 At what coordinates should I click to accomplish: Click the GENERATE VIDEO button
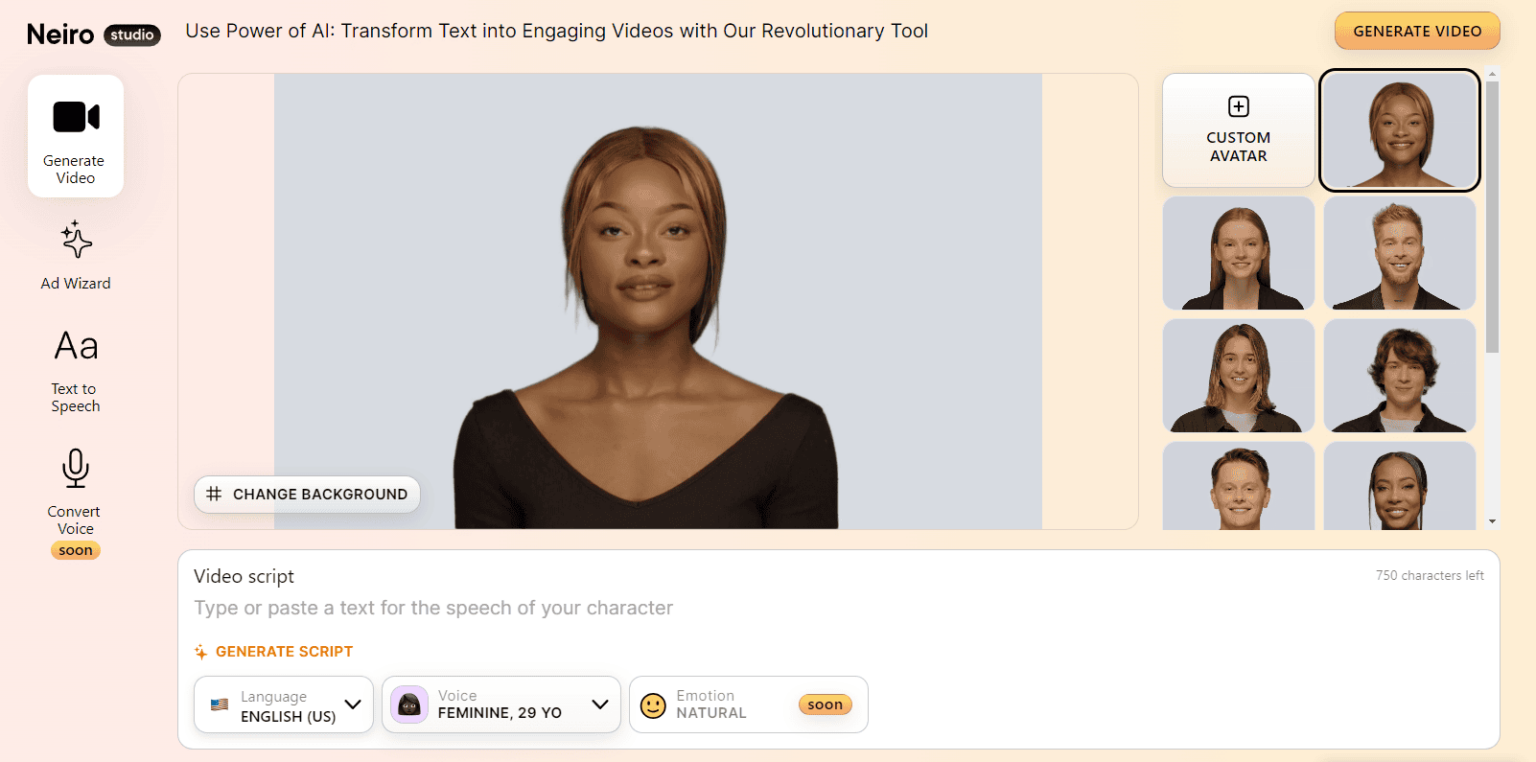pyautogui.click(x=1416, y=30)
